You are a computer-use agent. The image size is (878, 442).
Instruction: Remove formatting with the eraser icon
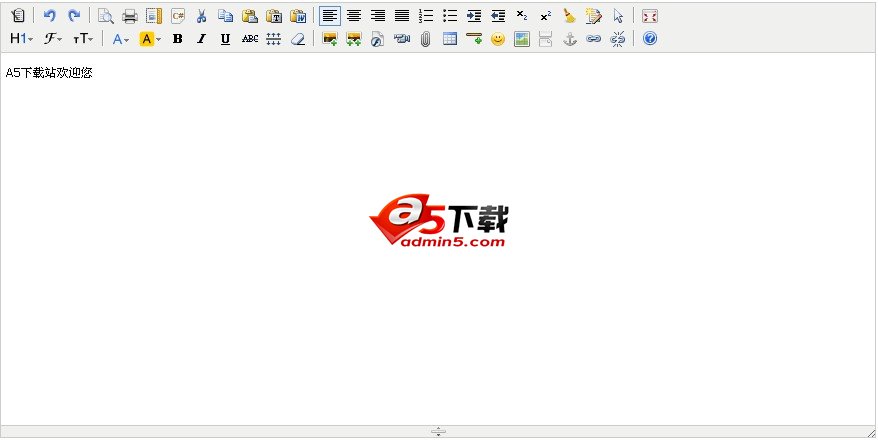(298, 39)
